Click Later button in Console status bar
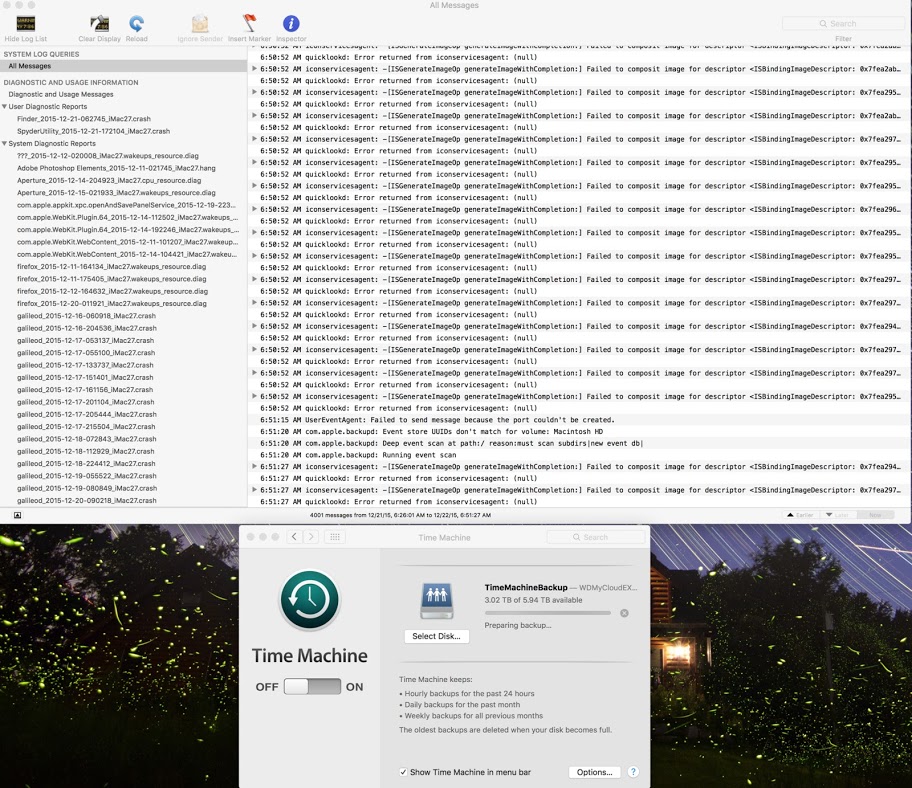This screenshot has width=912, height=788. [x=838, y=515]
